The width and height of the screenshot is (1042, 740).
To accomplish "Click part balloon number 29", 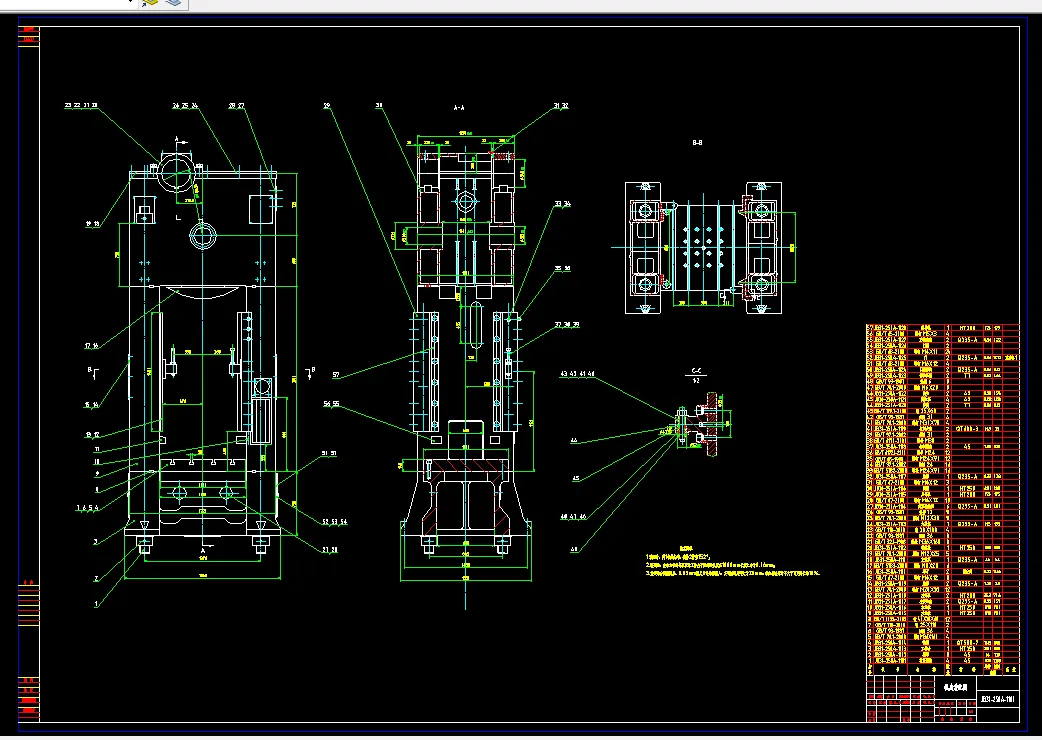I will pyautogui.click(x=327, y=106).
